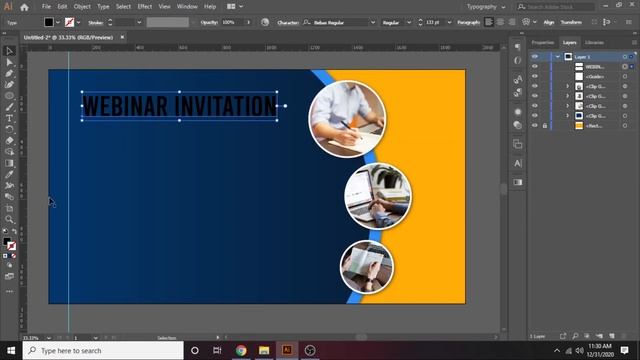
Task: Collapse Layer 1 disclosure arrow
Action: pos(558,57)
